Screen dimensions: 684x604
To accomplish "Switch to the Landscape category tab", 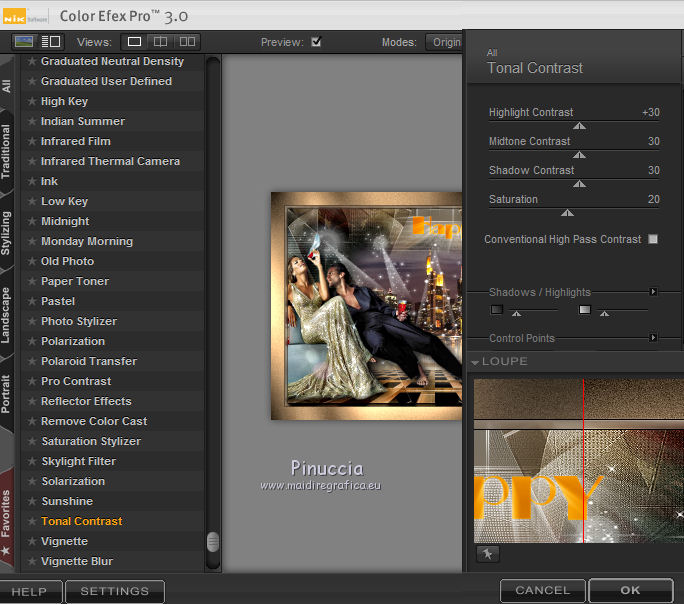I will pos(7,315).
